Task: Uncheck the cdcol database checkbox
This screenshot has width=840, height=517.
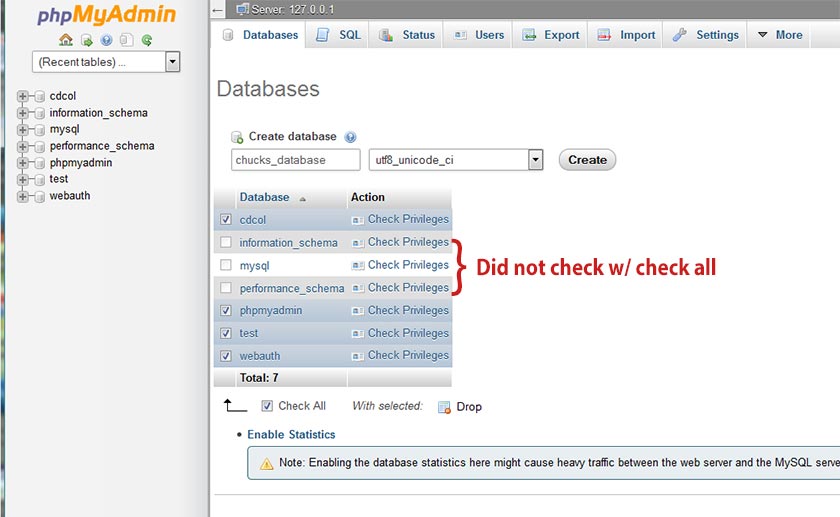Action: [x=226, y=220]
